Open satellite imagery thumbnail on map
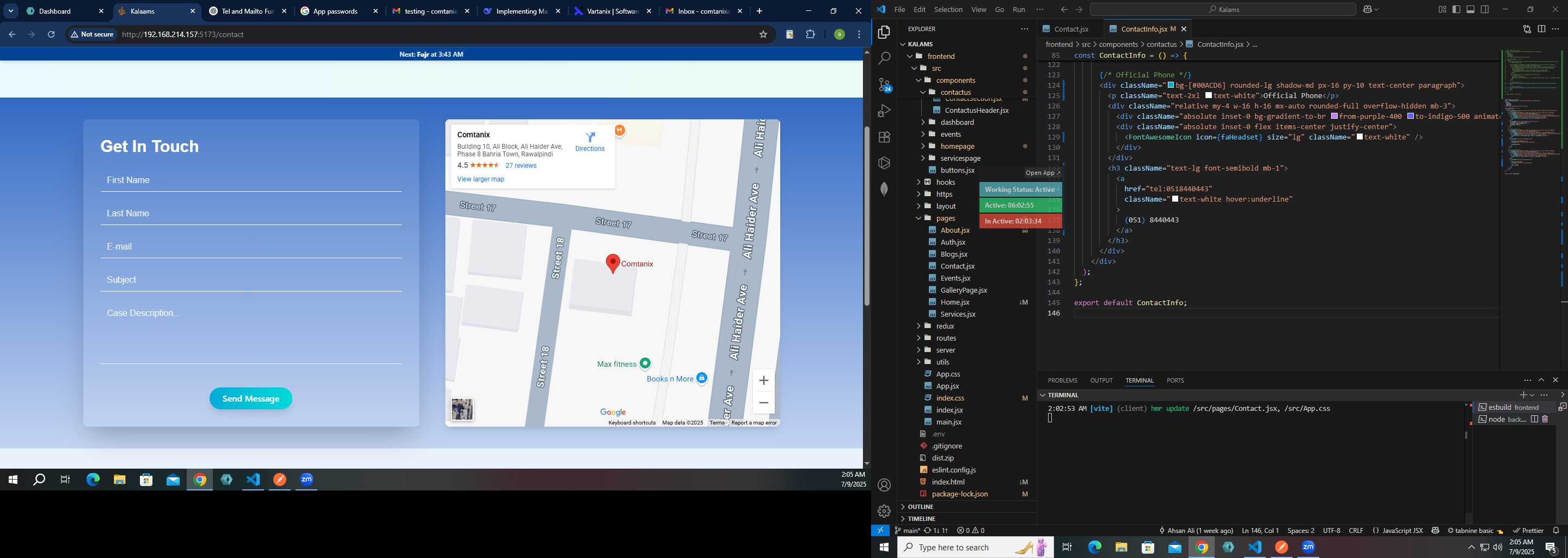The image size is (1568, 558). [x=462, y=409]
